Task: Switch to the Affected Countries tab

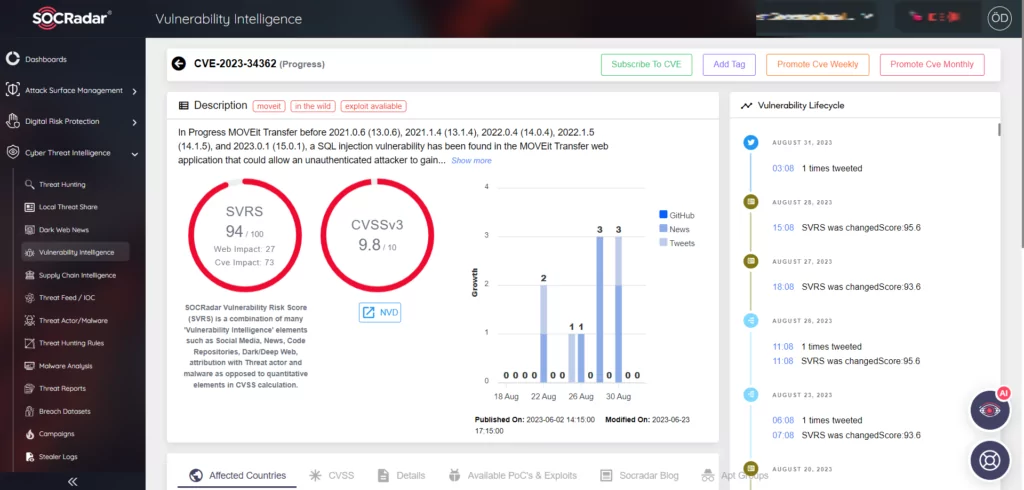Action: [x=238, y=476]
